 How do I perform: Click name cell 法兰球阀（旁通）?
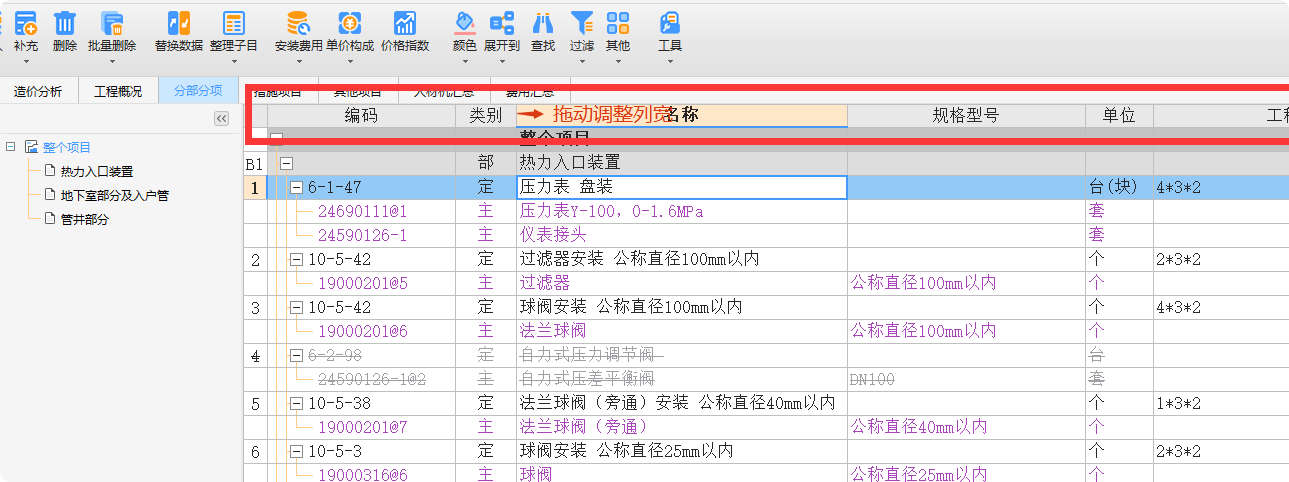coord(681,427)
